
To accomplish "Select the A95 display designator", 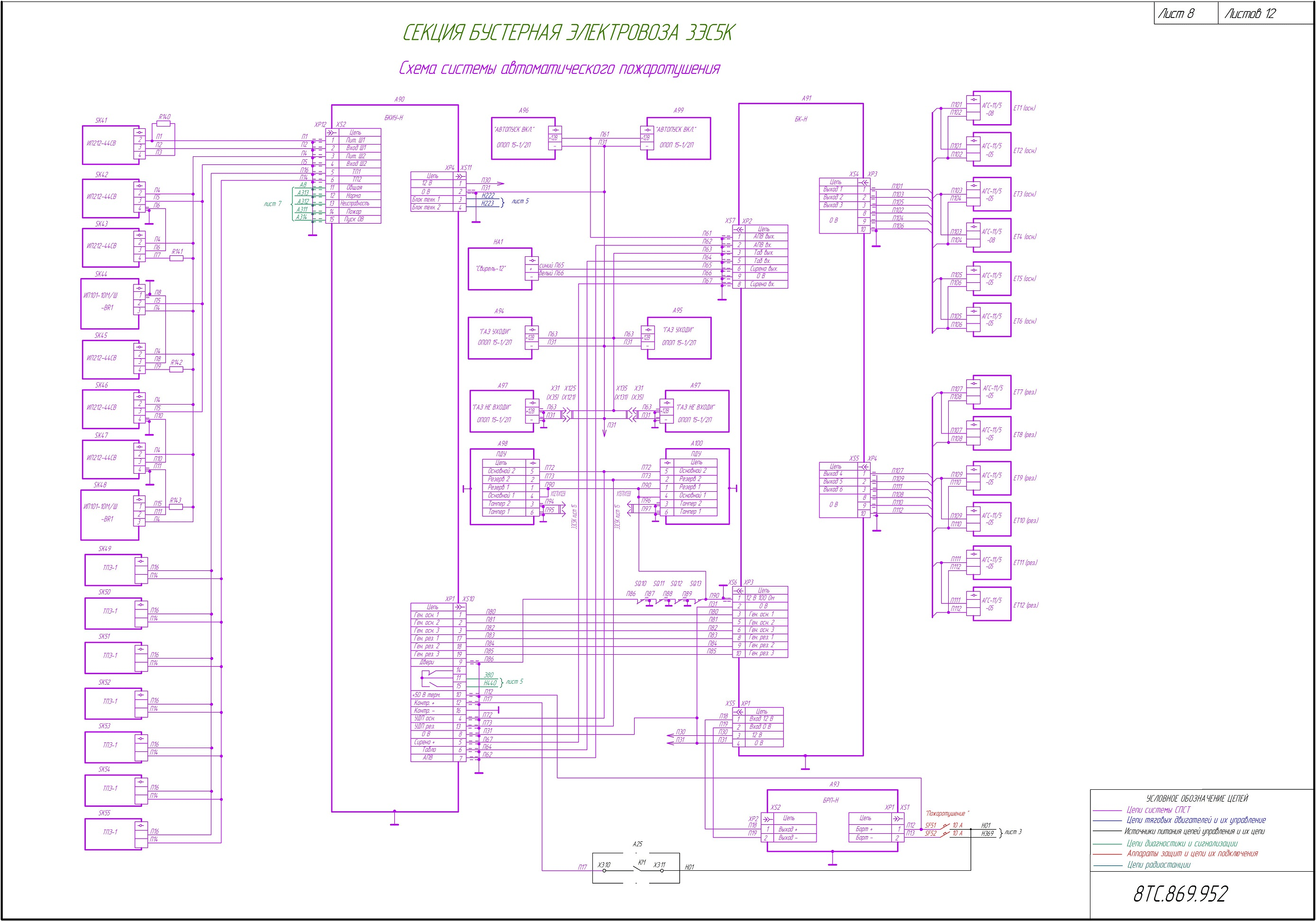I will click(x=678, y=310).
